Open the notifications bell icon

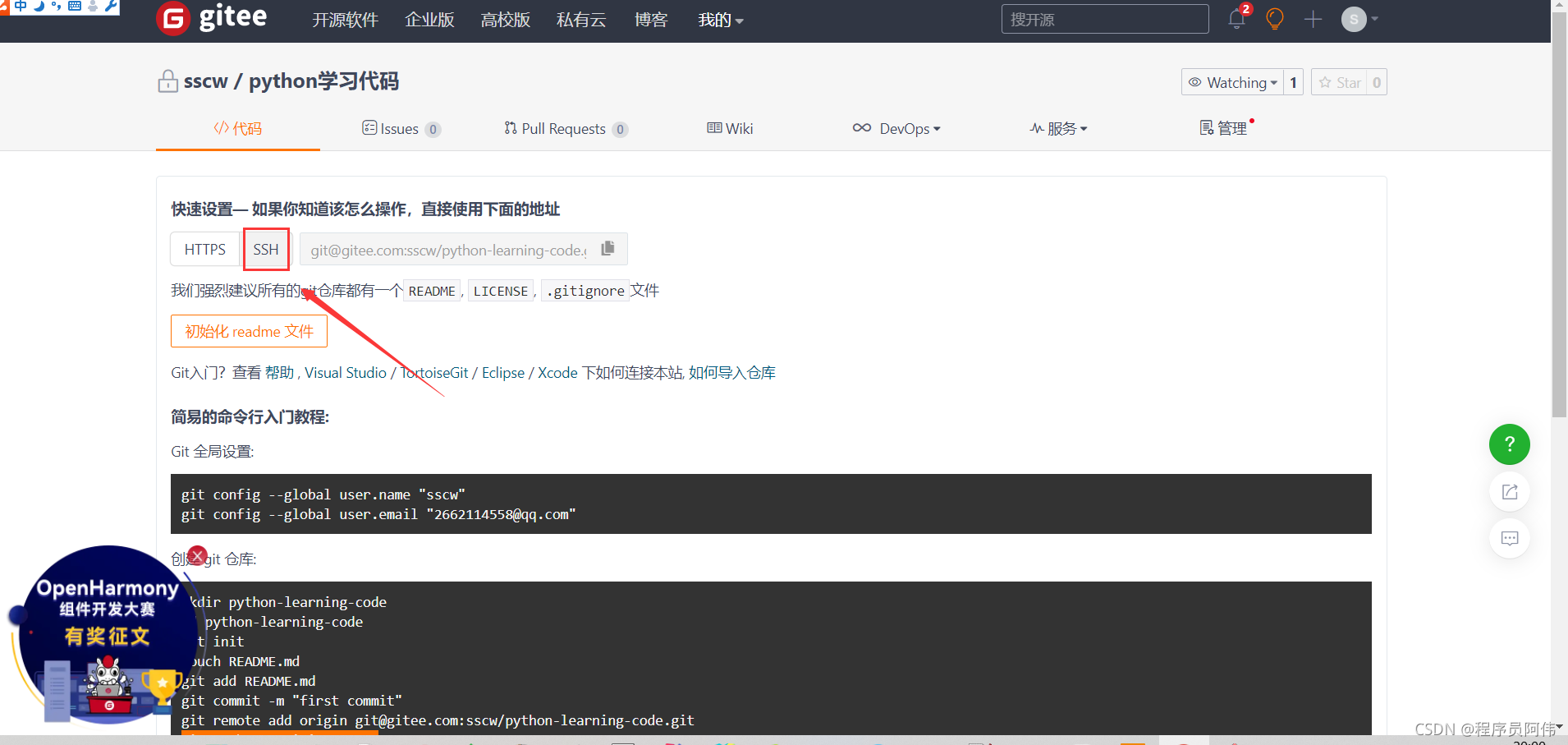pyautogui.click(x=1236, y=19)
